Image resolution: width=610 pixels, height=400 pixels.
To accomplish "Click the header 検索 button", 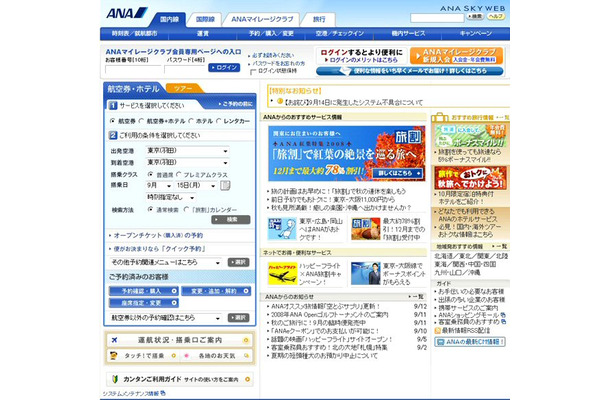I will 475,17.
